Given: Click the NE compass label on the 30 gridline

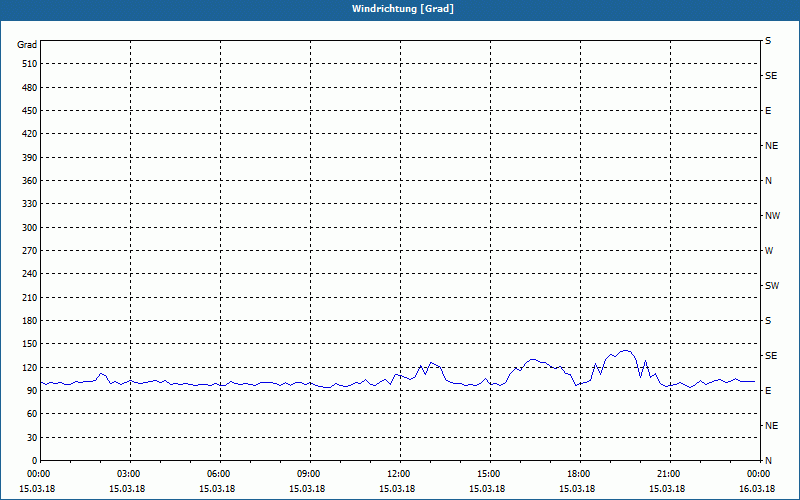Looking at the screenshot, I should 772,426.
